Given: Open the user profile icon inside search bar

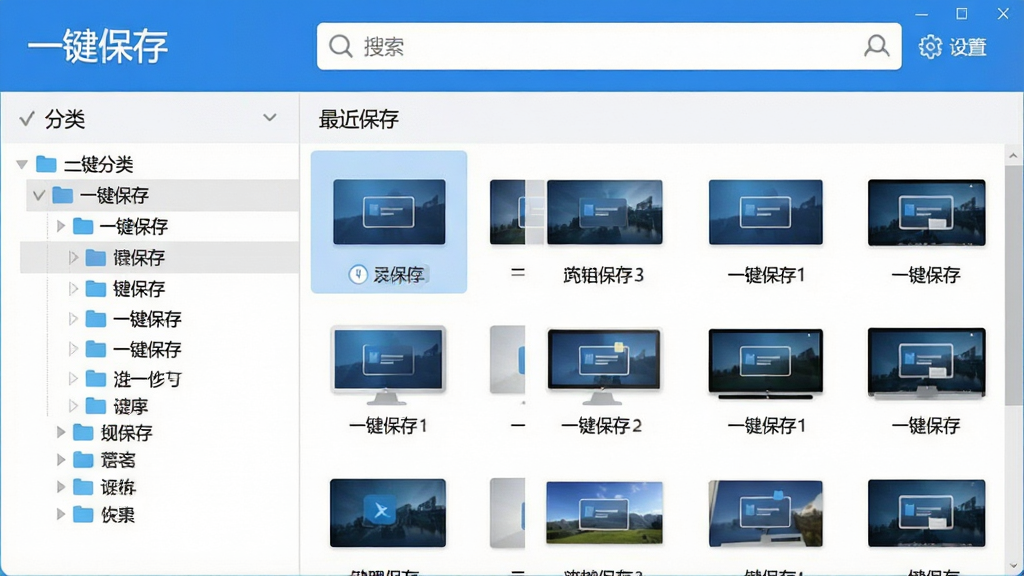Looking at the screenshot, I should [876, 46].
